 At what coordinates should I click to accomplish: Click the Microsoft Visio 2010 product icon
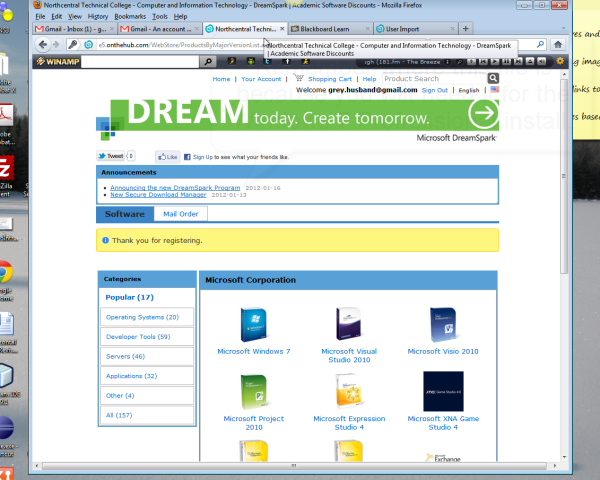click(x=443, y=325)
